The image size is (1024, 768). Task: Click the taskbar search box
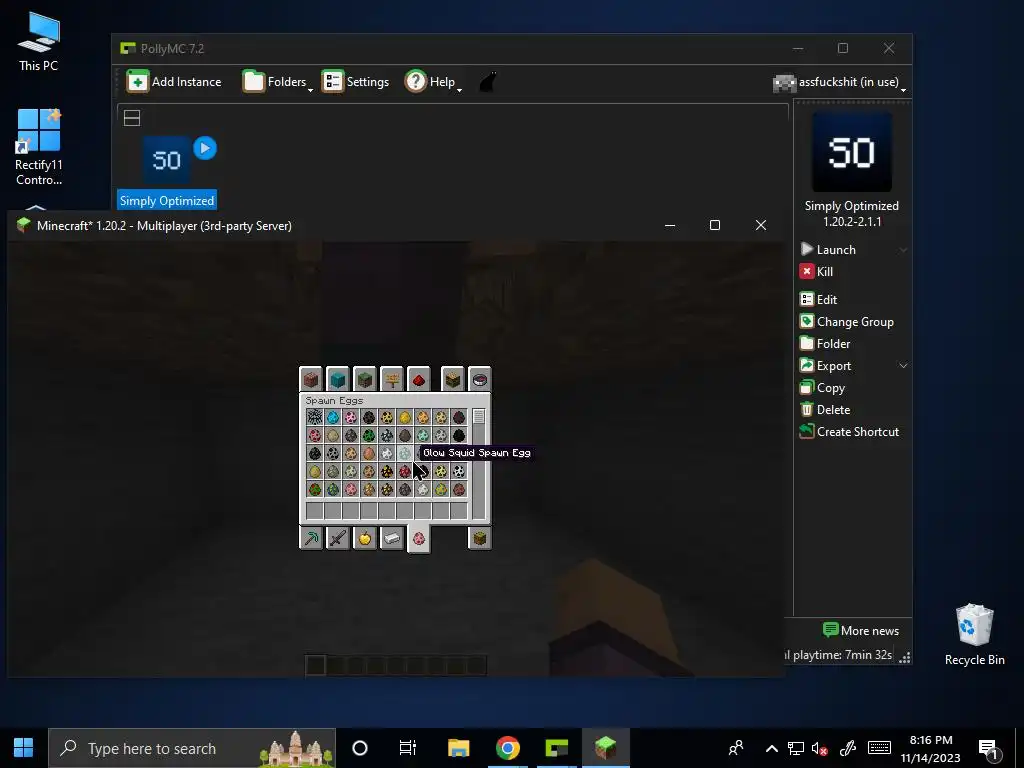coord(192,748)
